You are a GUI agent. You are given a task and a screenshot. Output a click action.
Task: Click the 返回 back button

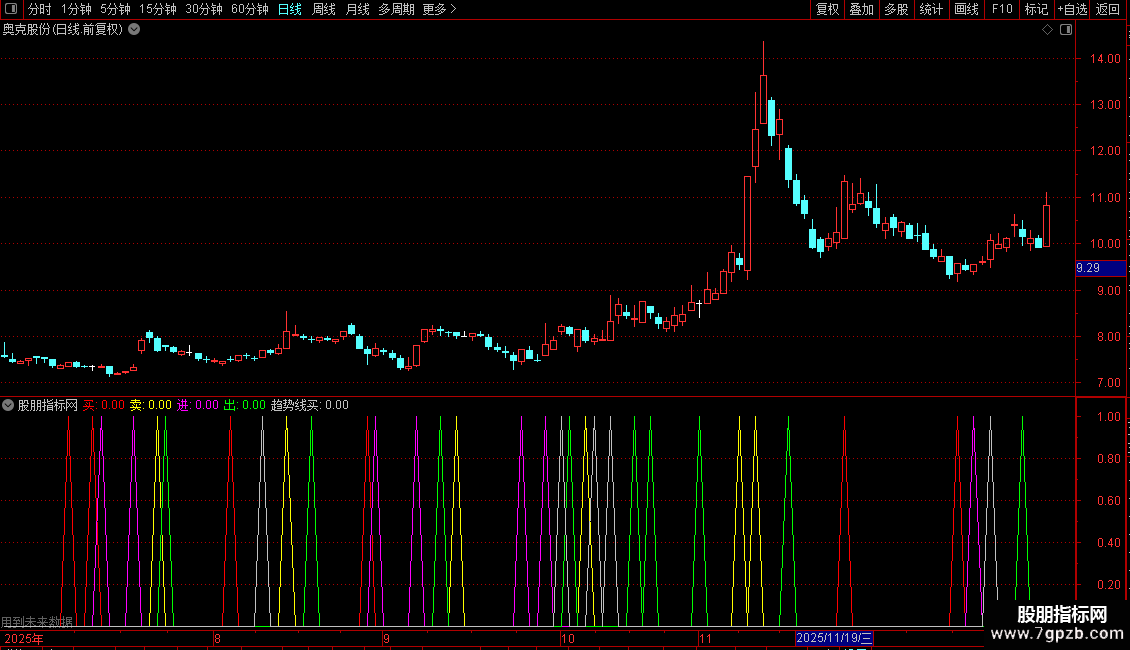click(1108, 9)
